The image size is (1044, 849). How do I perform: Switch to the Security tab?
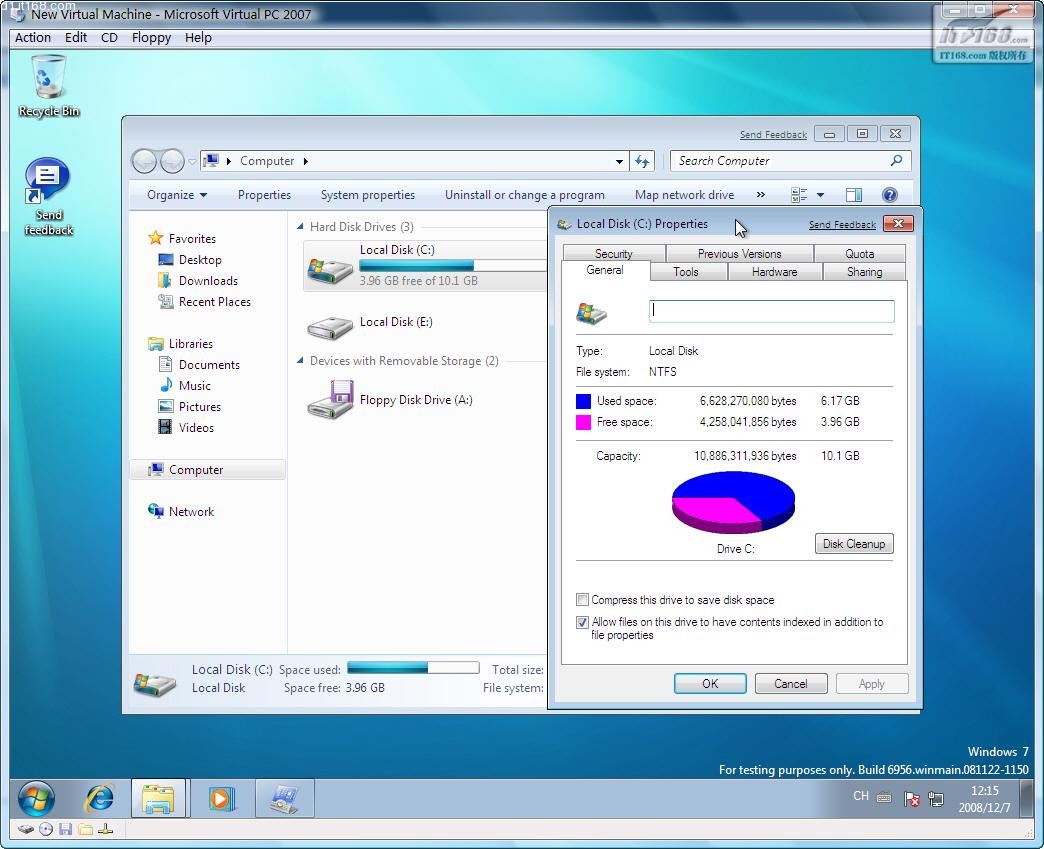click(613, 254)
